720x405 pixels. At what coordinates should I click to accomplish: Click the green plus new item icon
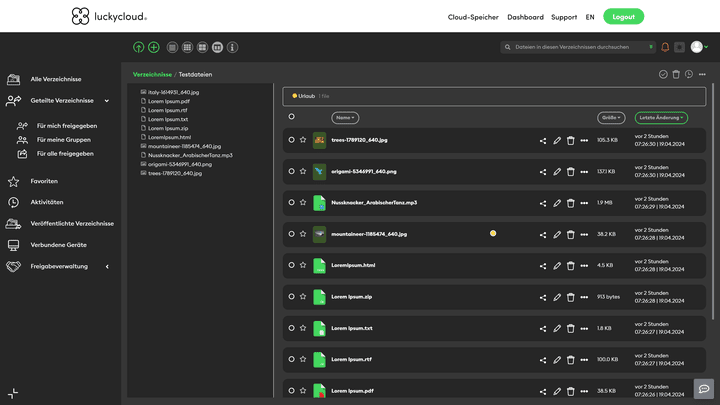[x=154, y=47]
